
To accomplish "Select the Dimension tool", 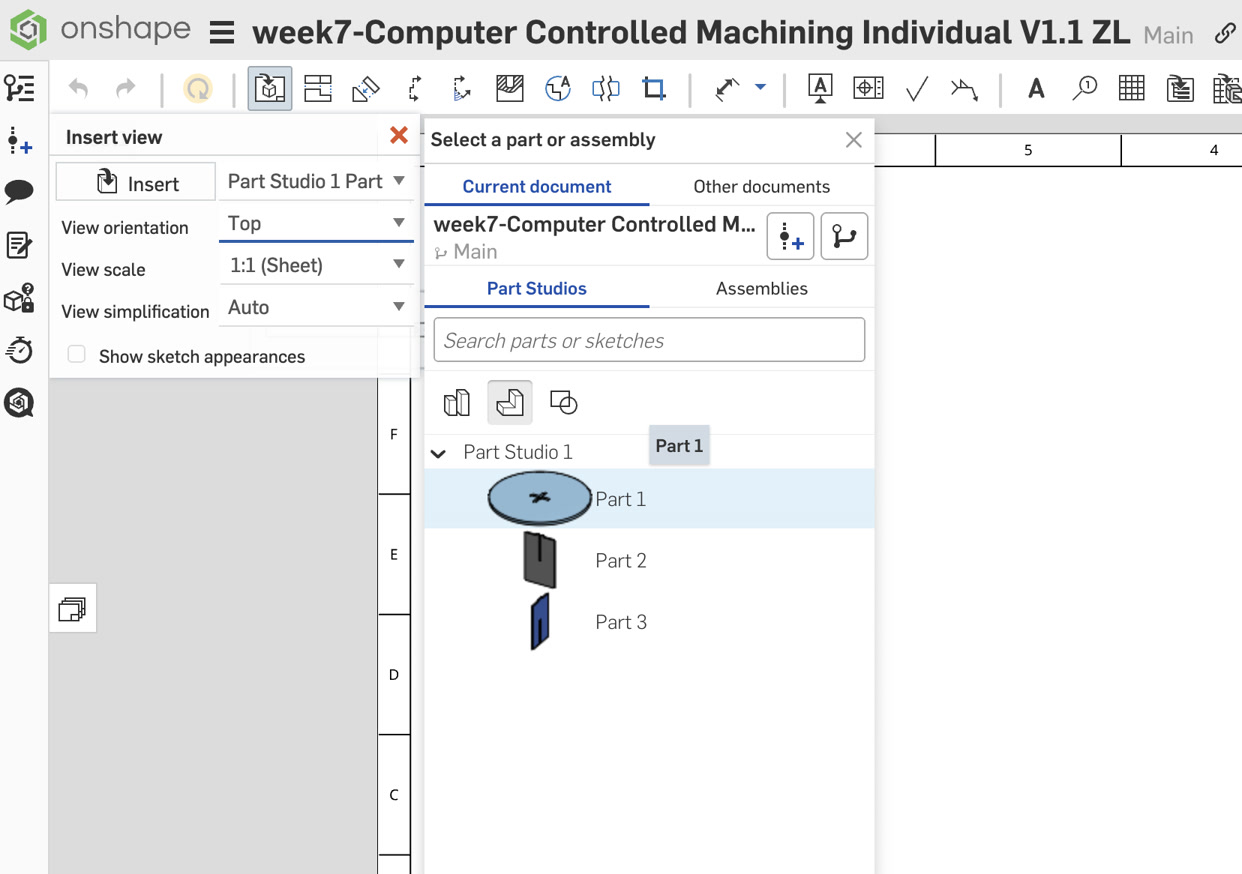I will (x=727, y=88).
